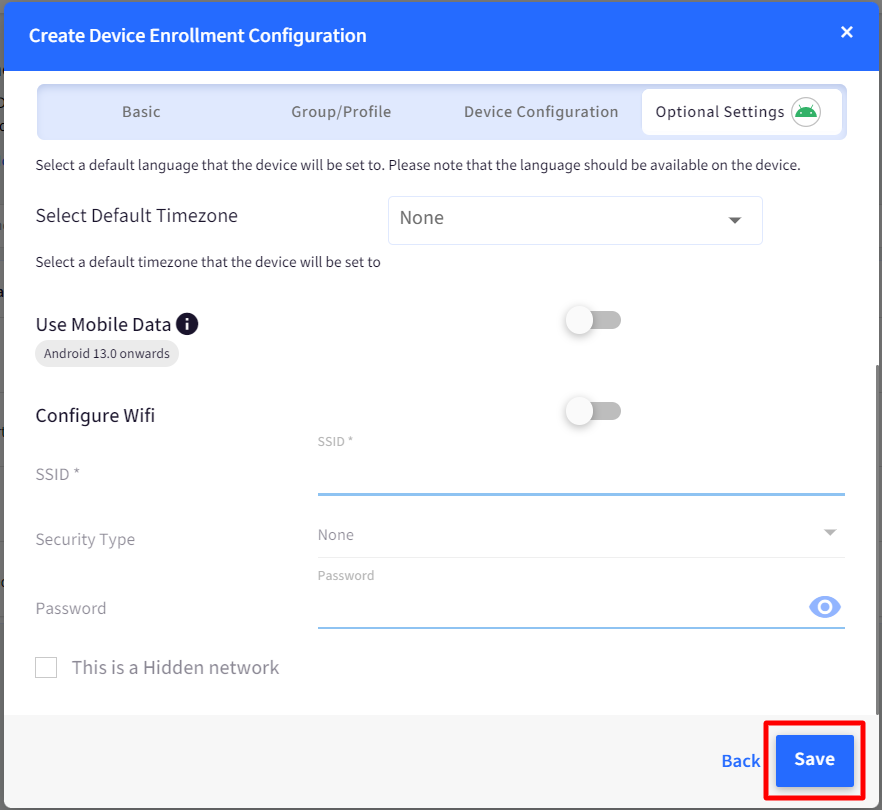Close the Create Device Enrollment Configuration dialog

(847, 32)
